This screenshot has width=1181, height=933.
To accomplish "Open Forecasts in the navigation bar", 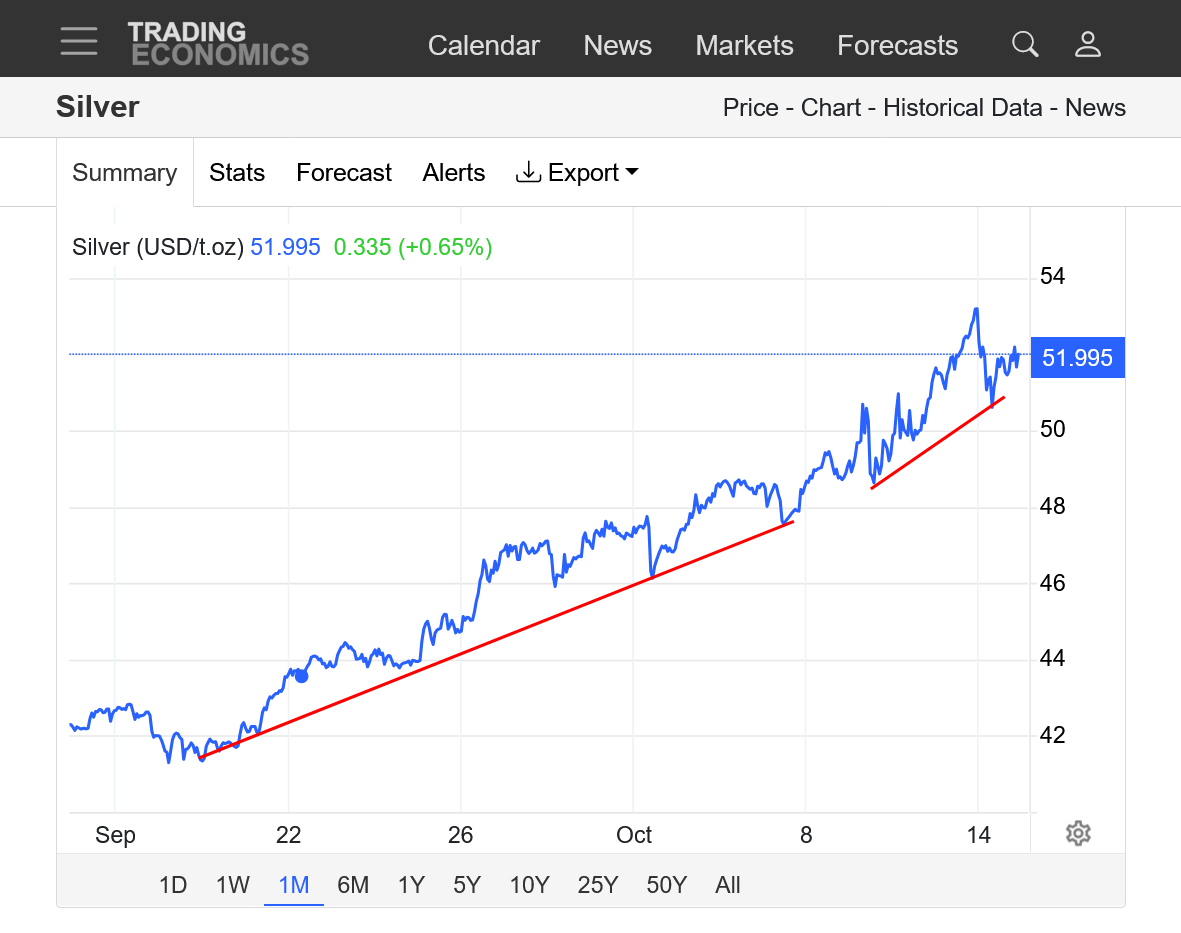I will click(897, 46).
